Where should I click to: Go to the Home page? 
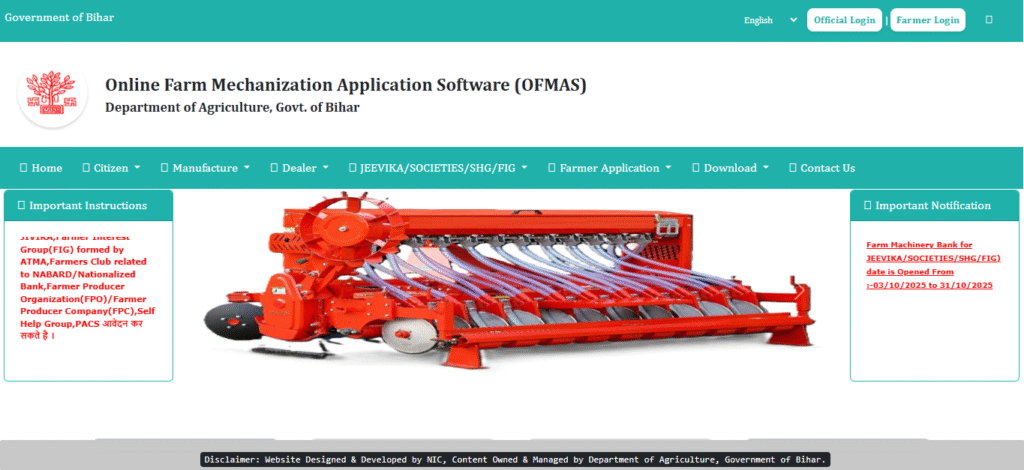tap(46, 168)
